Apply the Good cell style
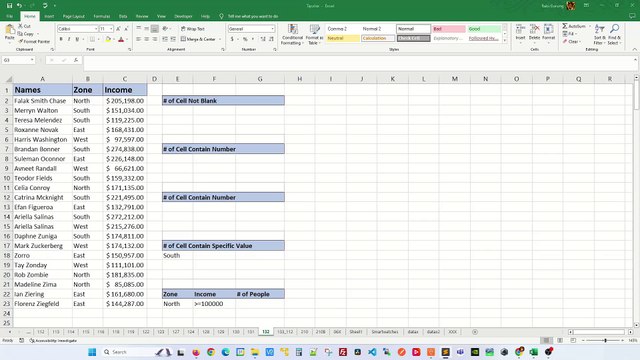The height and width of the screenshot is (360, 640). pos(484,29)
